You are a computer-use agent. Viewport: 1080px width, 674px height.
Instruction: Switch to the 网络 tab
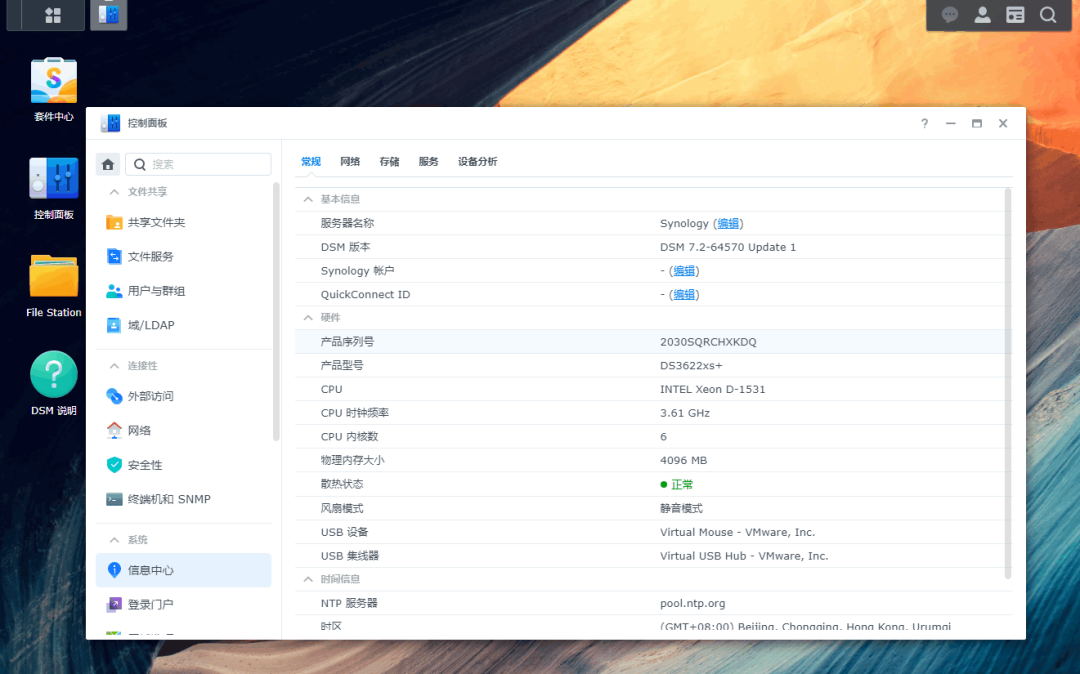[350, 161]
